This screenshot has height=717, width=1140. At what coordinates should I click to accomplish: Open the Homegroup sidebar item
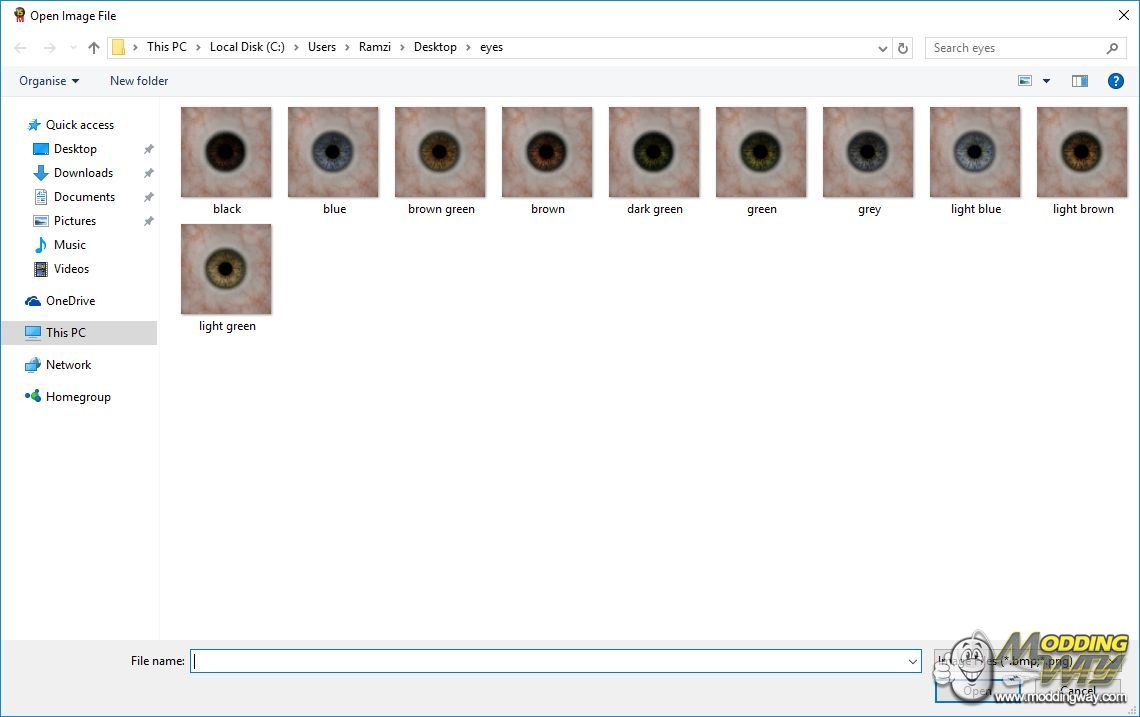point(78,397)
